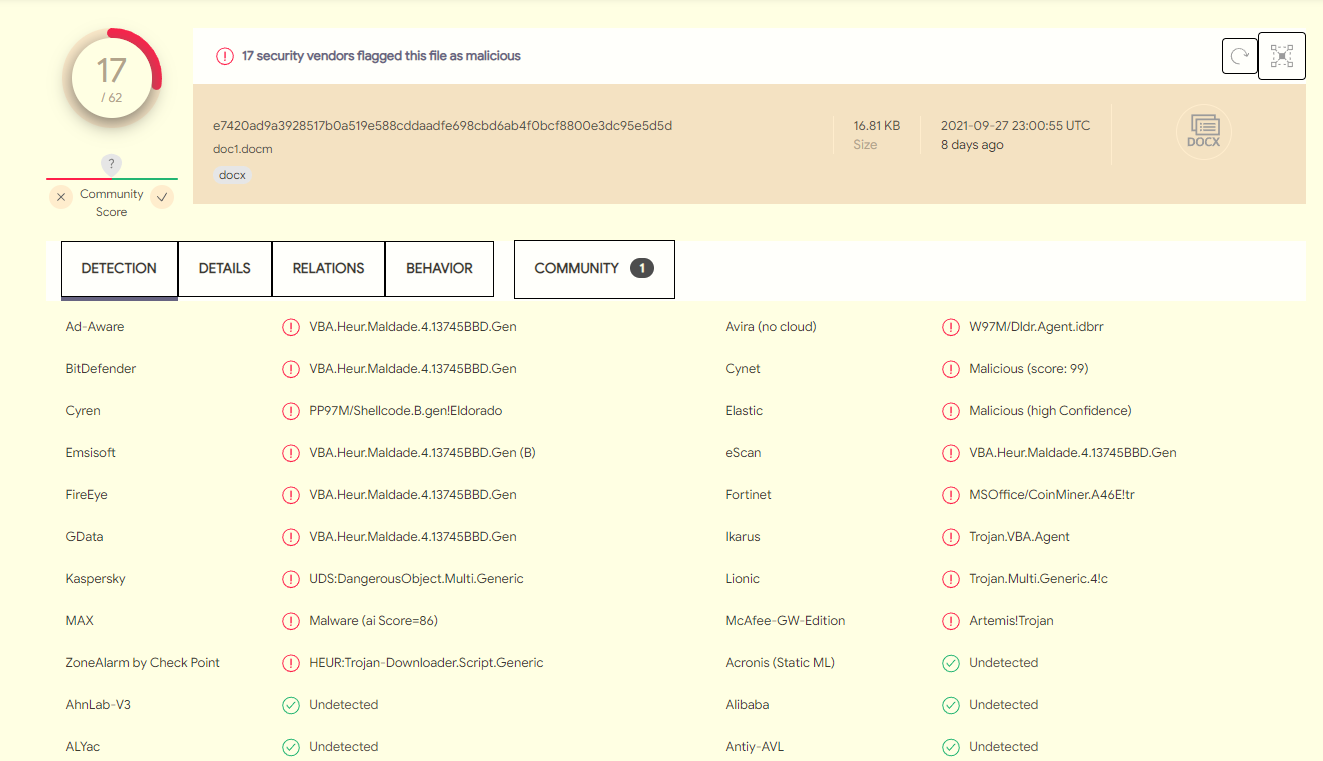The width and height of the screenshot is (1323, 761).
Task: Open the similar-file graph icon
Action: pos(1282,55)
